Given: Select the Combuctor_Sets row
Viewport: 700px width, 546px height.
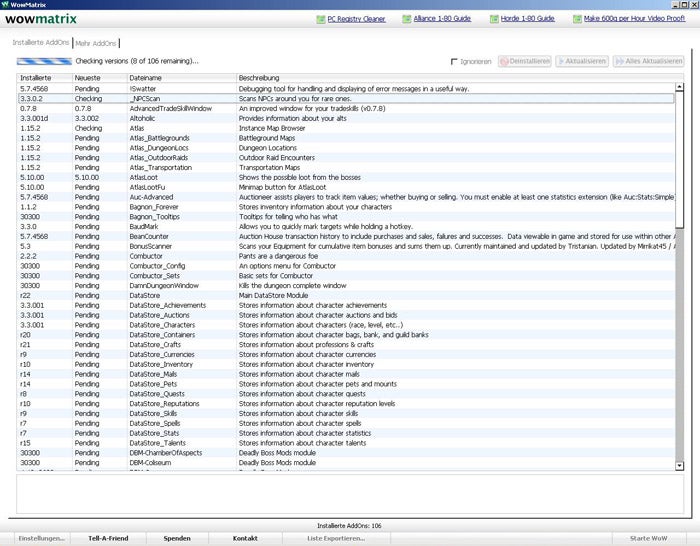Looking at the screenshot, I should [346, 275].
